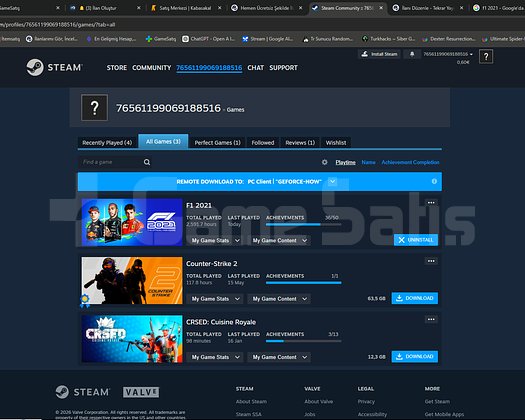Image resolution: width=525 pixels, height=420 pixels.
Task: Expand the remote download target dropdown
Action: click(x=332, y=182)
